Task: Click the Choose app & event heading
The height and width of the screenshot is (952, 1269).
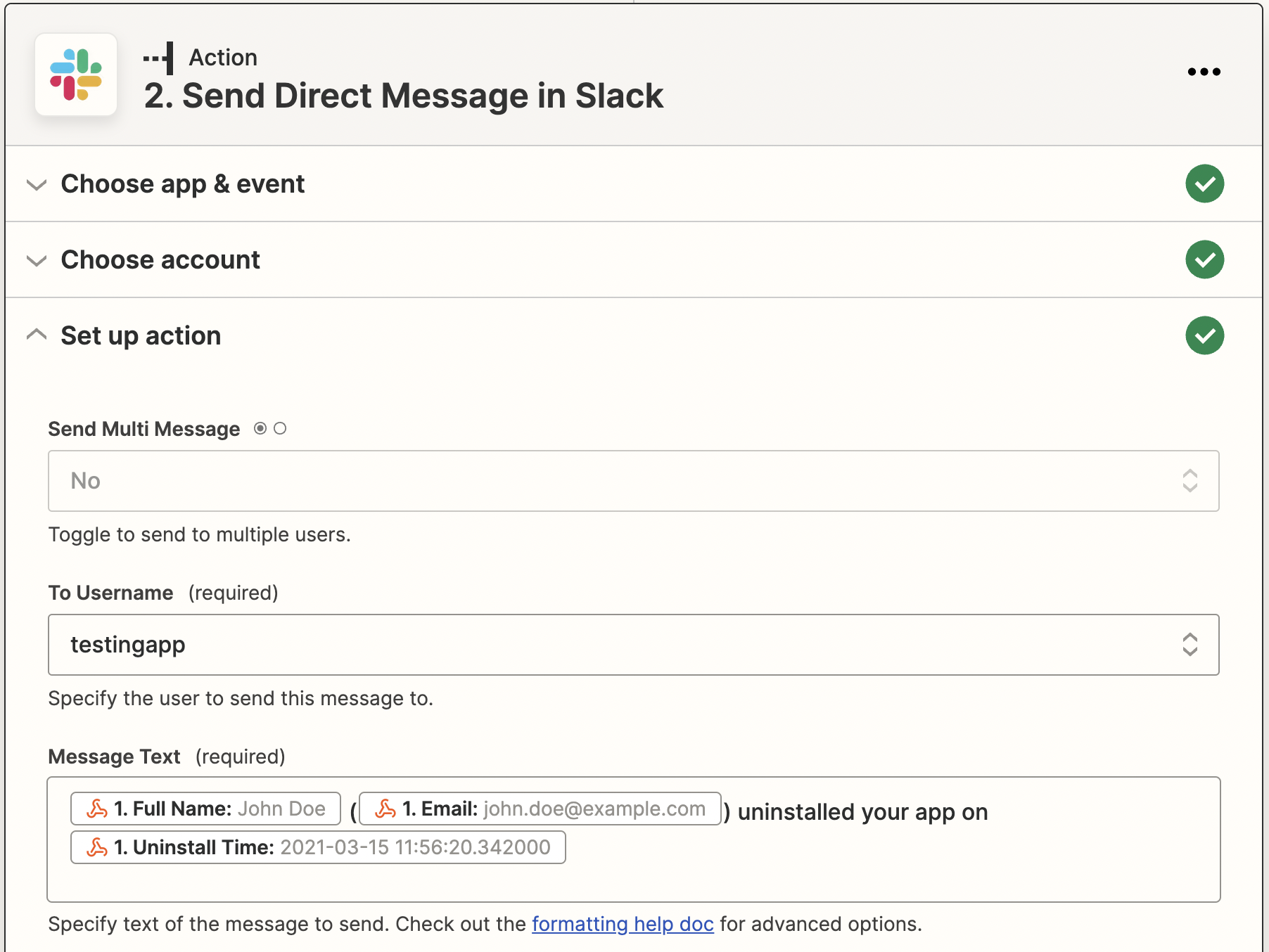Action: [183, 184]
